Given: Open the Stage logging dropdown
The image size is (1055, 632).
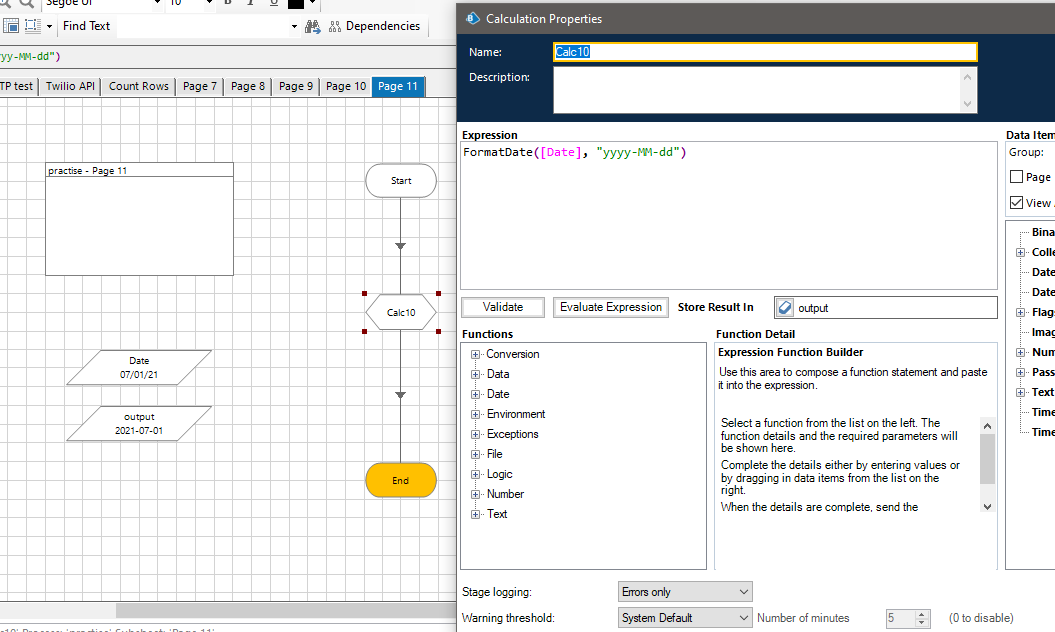Looking at the screenshot, I should [685, 592].
